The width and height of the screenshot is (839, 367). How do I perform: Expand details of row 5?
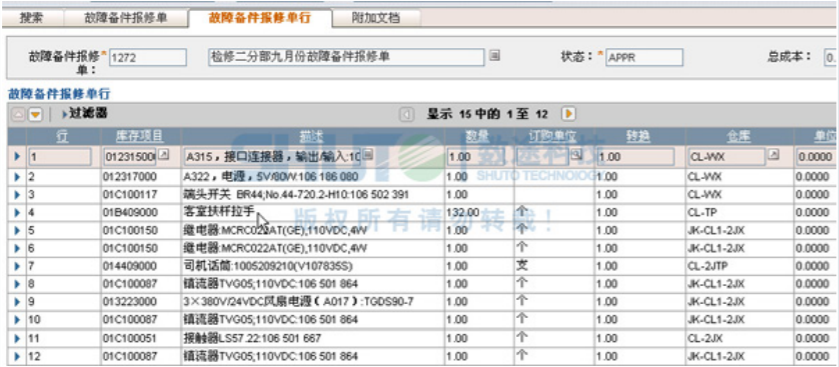click(x=17, y=231)
